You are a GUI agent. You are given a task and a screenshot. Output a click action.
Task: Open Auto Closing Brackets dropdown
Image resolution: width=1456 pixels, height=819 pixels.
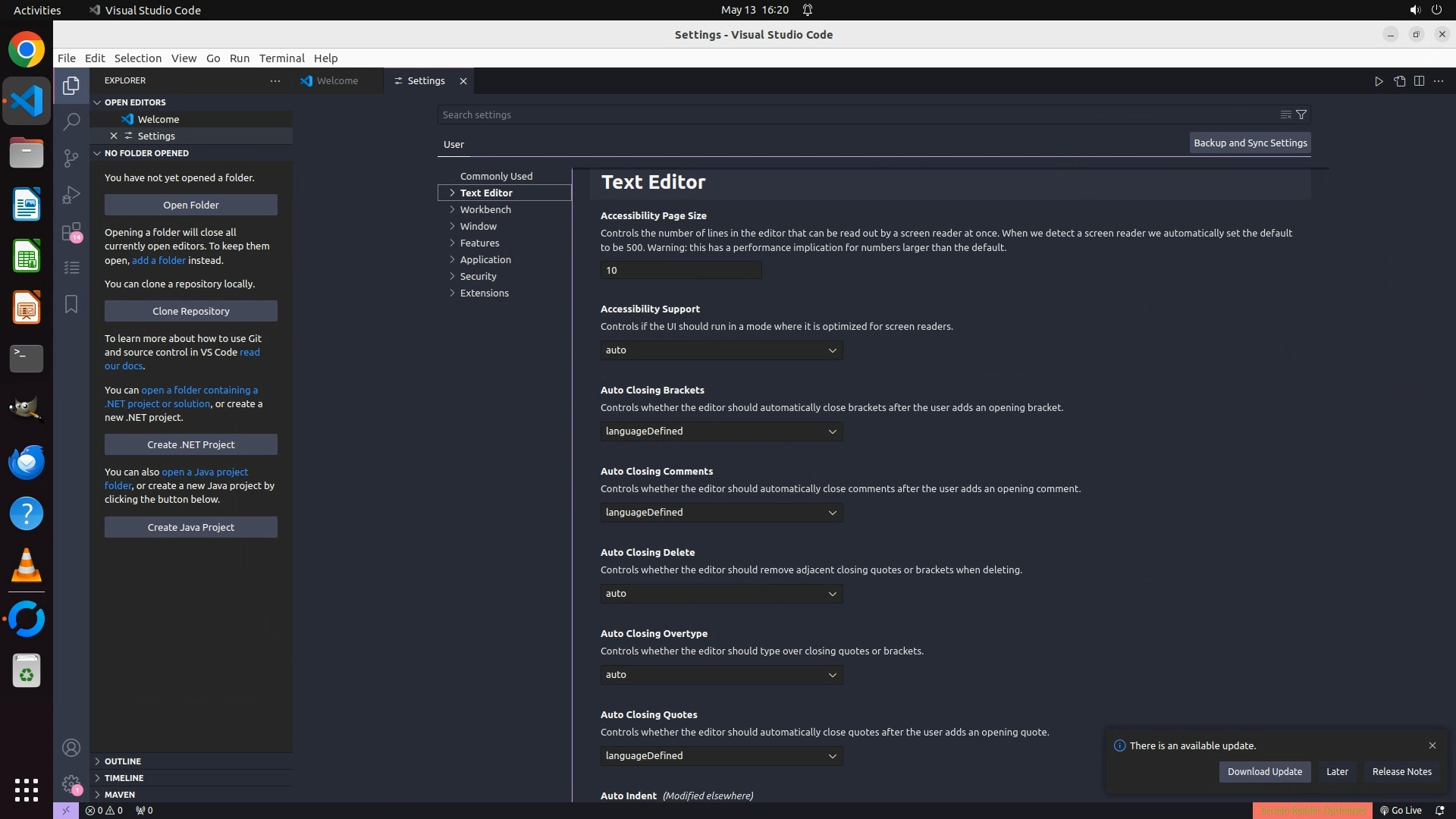click(x=720, y=431)
